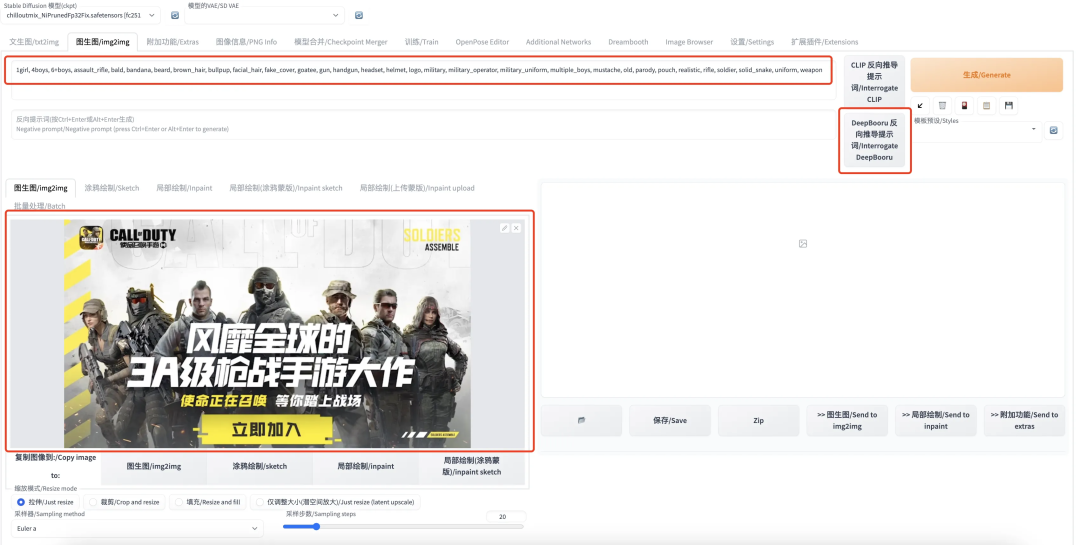Click the Zip button
1080x545 pixels.
click(758, 420)
